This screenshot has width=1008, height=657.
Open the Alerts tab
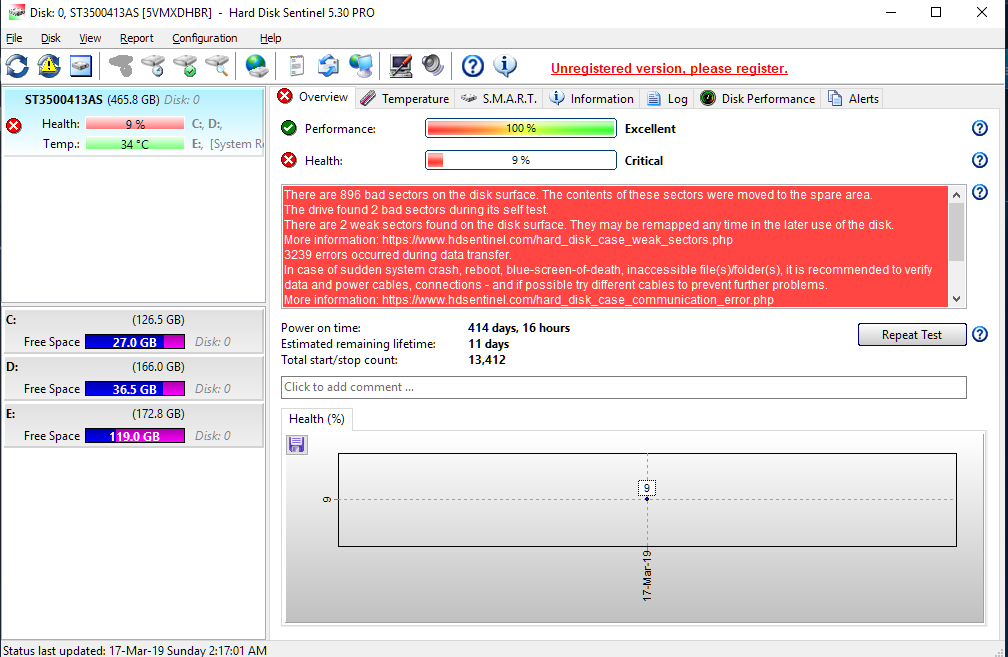(x=853, y=98)
